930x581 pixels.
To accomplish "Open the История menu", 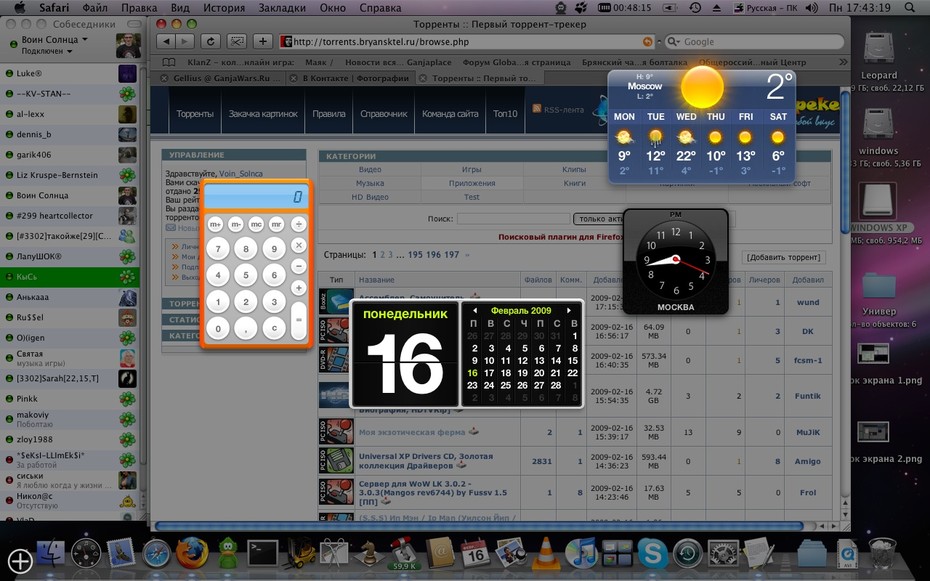I will (x=224, y=8).
